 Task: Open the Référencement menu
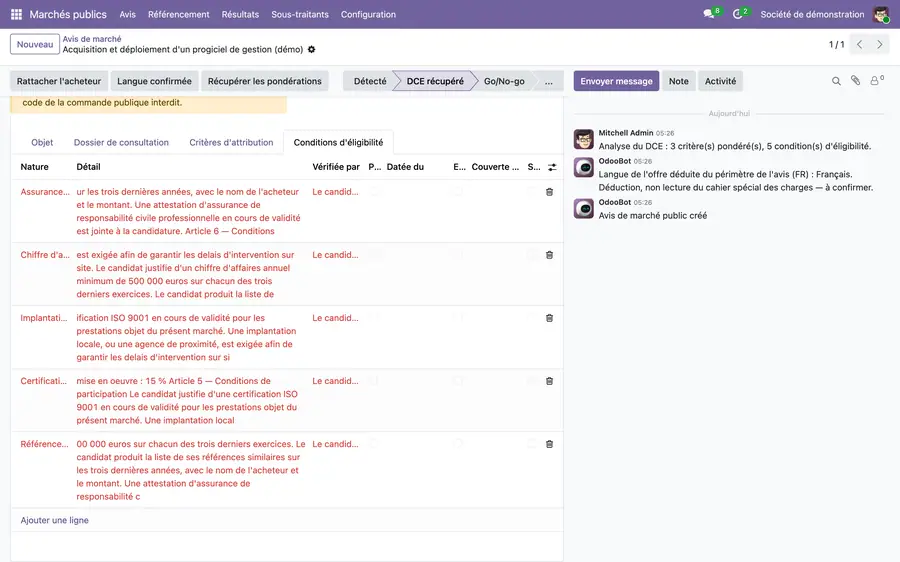click(179, 14)
